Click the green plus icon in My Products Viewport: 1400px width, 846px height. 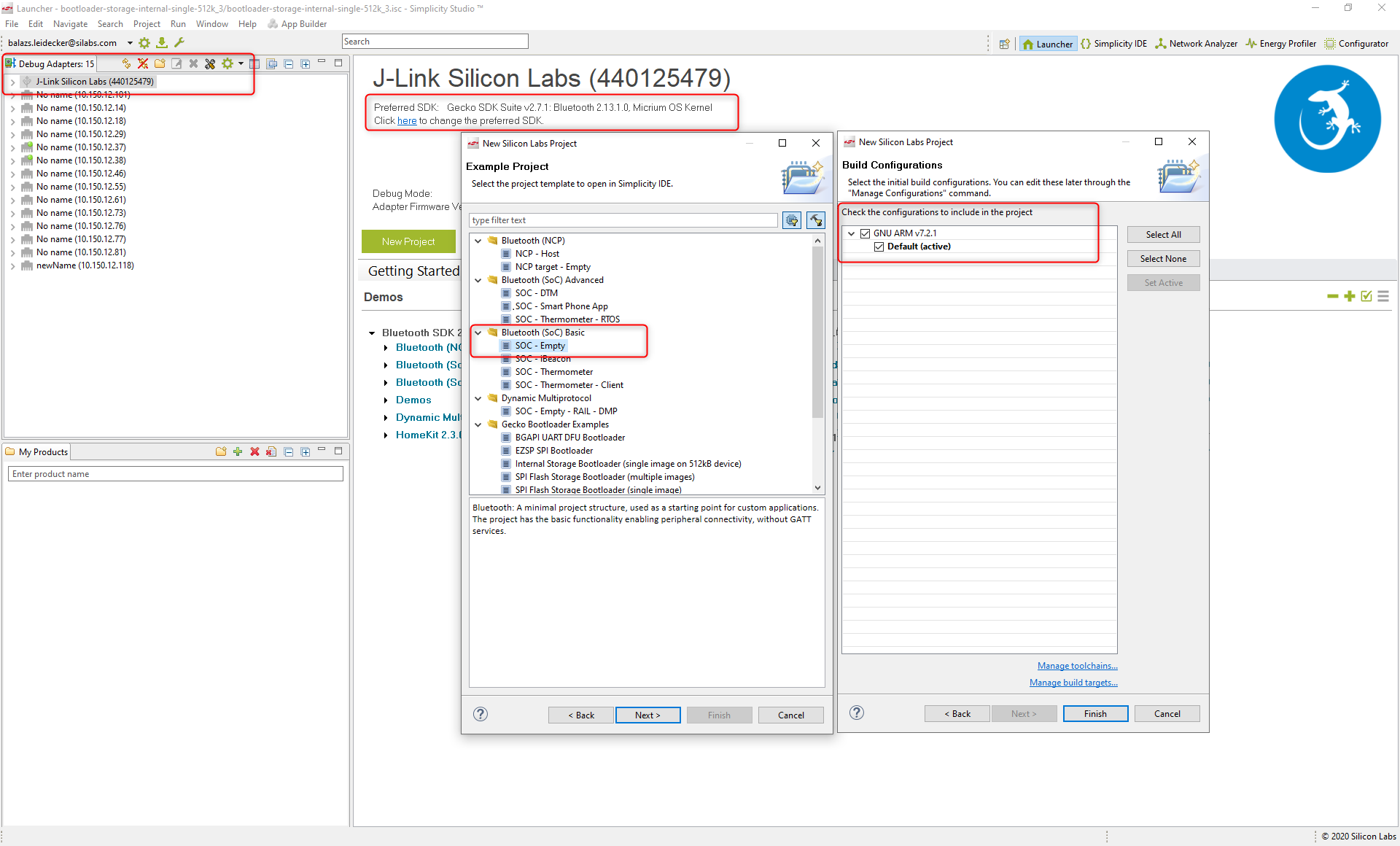(x=238, y=451)
